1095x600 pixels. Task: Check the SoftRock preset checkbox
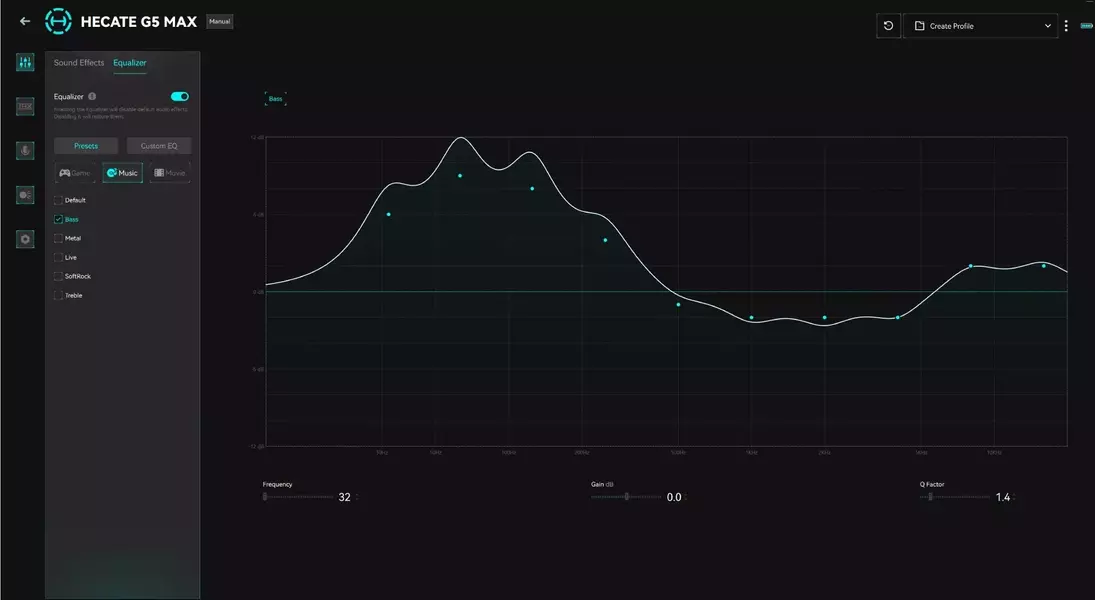[59, 277]
